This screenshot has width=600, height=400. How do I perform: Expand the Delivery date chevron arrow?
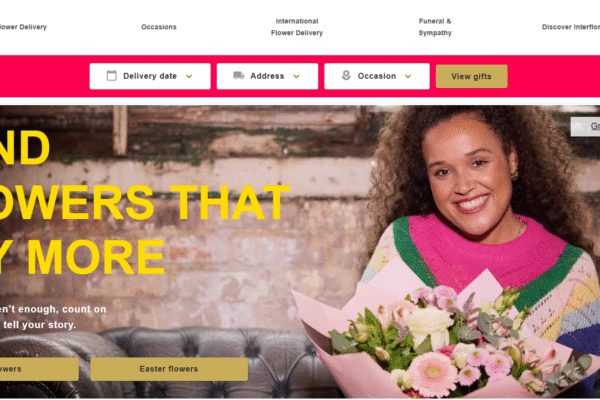[189, 76]
